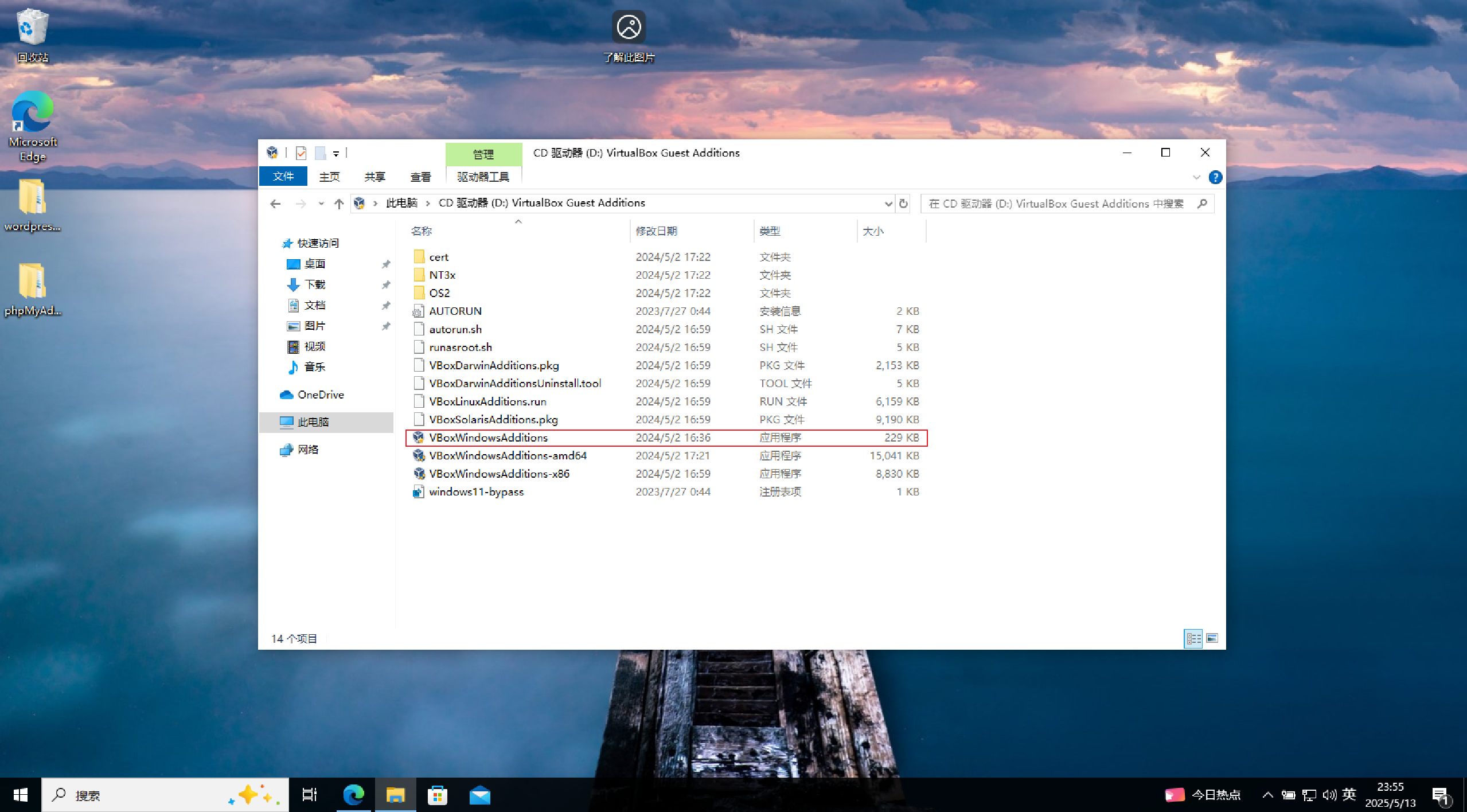Click the Refresh address bar button
This screenshot has width=1467, height=812.
[x=903, y=203]
